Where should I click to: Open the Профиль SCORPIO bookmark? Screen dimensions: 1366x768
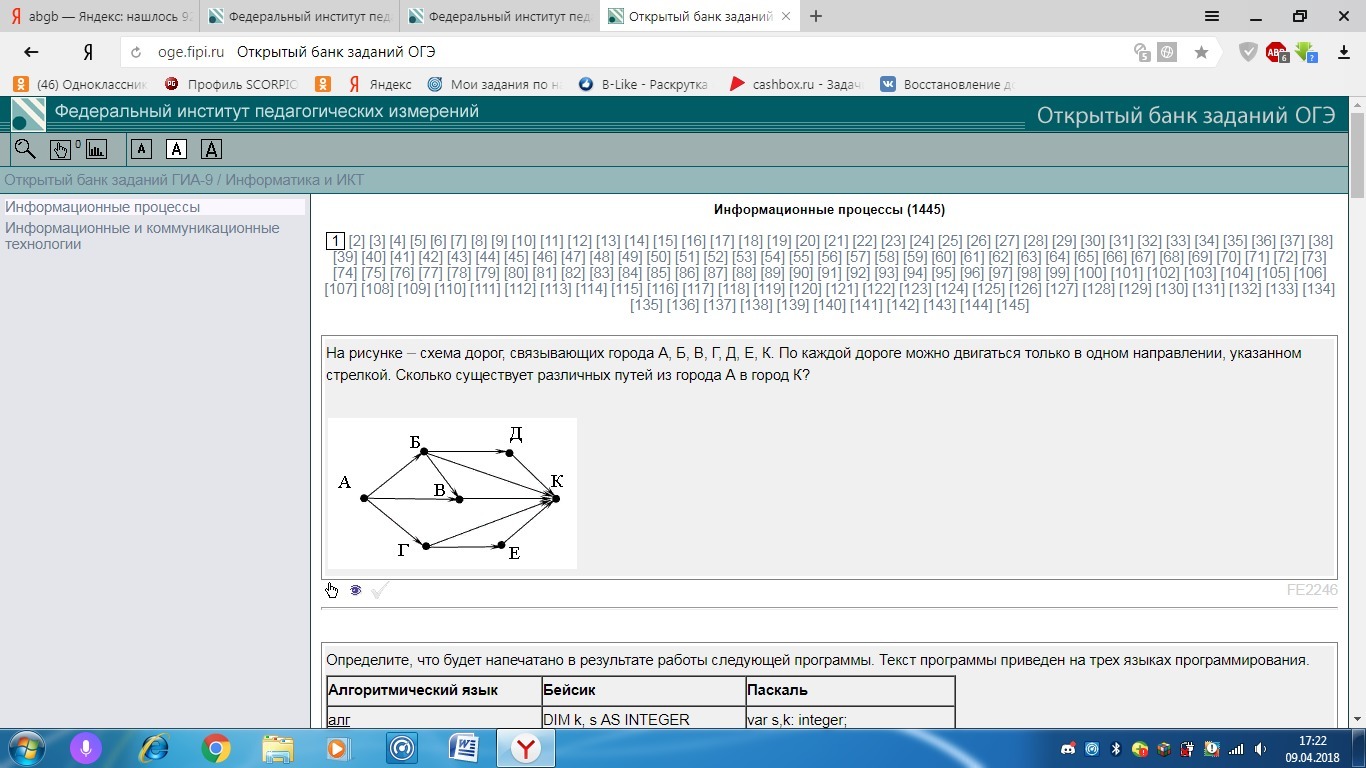pyautogui.click(x=231, y=84)
